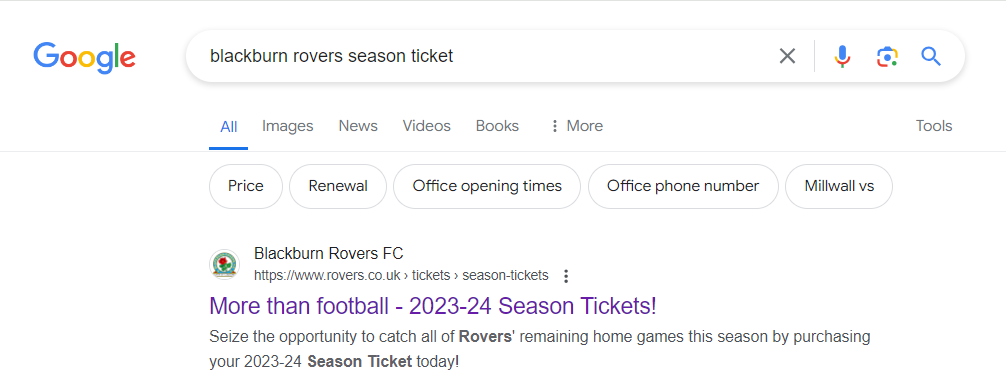Click the Blackburn Rovers favicon
This screenshot has height=392, width=1006.
225,264
